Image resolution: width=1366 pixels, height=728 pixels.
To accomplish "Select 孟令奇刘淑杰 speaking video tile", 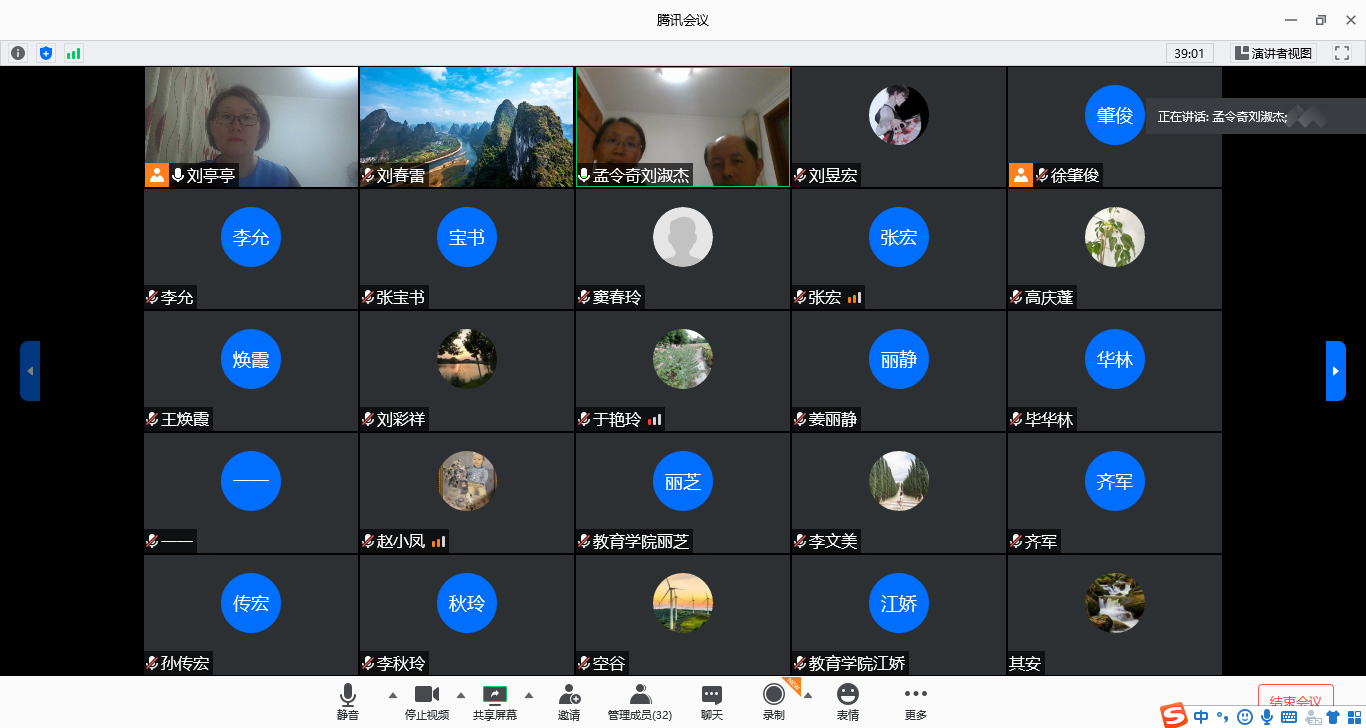I will pyautogui.click(x=683, y=127).
